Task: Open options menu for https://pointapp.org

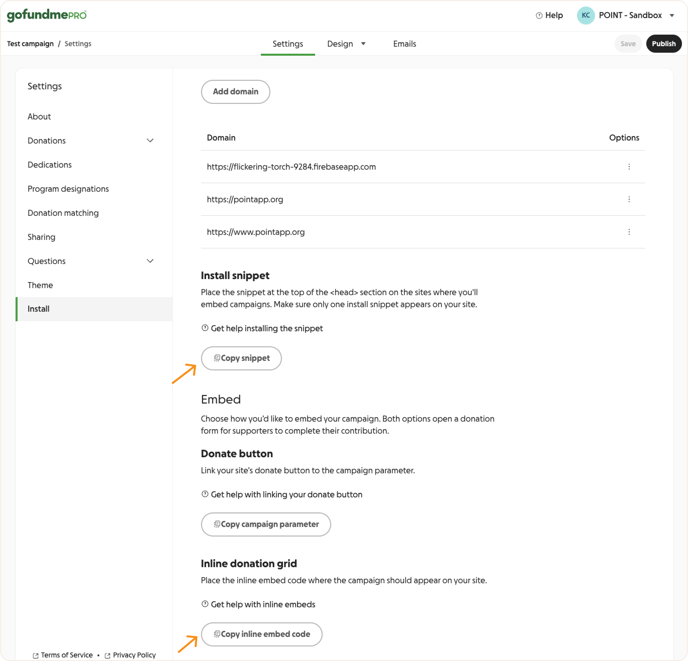Action: point(629,199)
